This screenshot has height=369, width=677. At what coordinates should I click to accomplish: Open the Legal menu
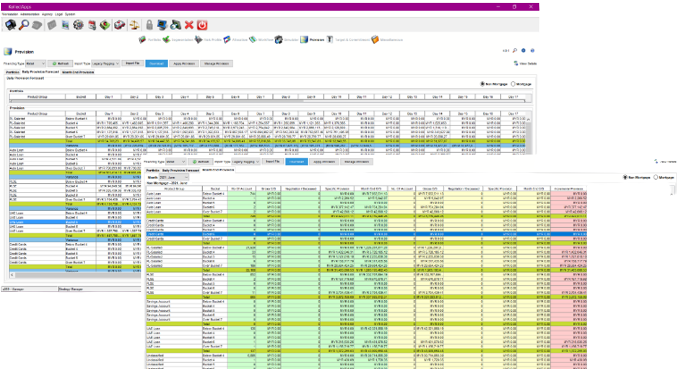(x=59, y=14)
